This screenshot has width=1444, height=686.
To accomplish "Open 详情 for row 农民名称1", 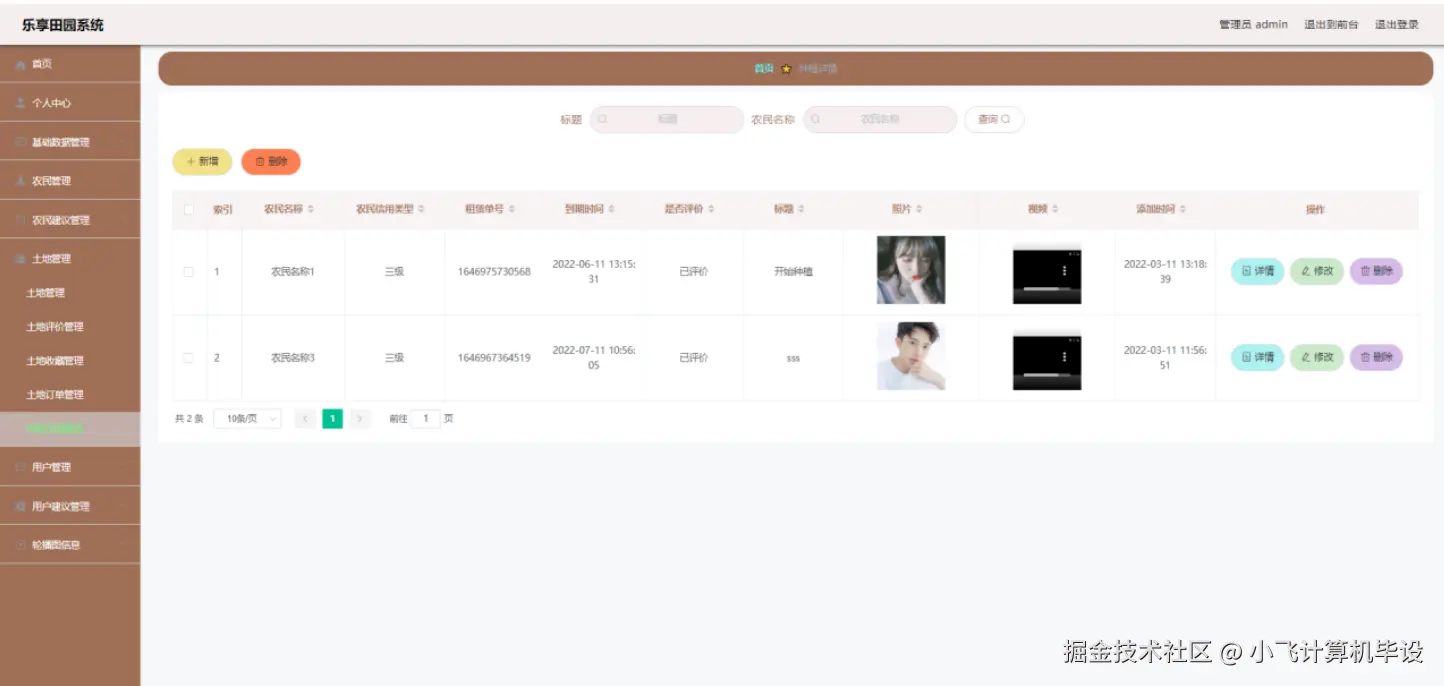I will click(x=1257, y=271).
